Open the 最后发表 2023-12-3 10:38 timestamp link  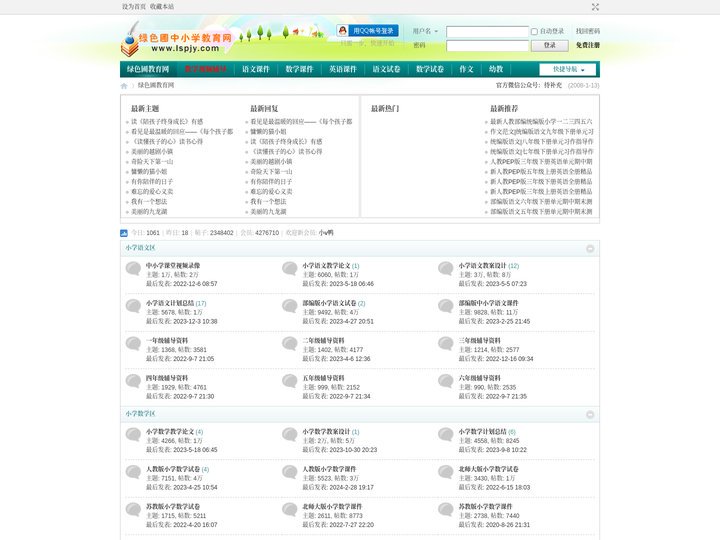point(195,321)
